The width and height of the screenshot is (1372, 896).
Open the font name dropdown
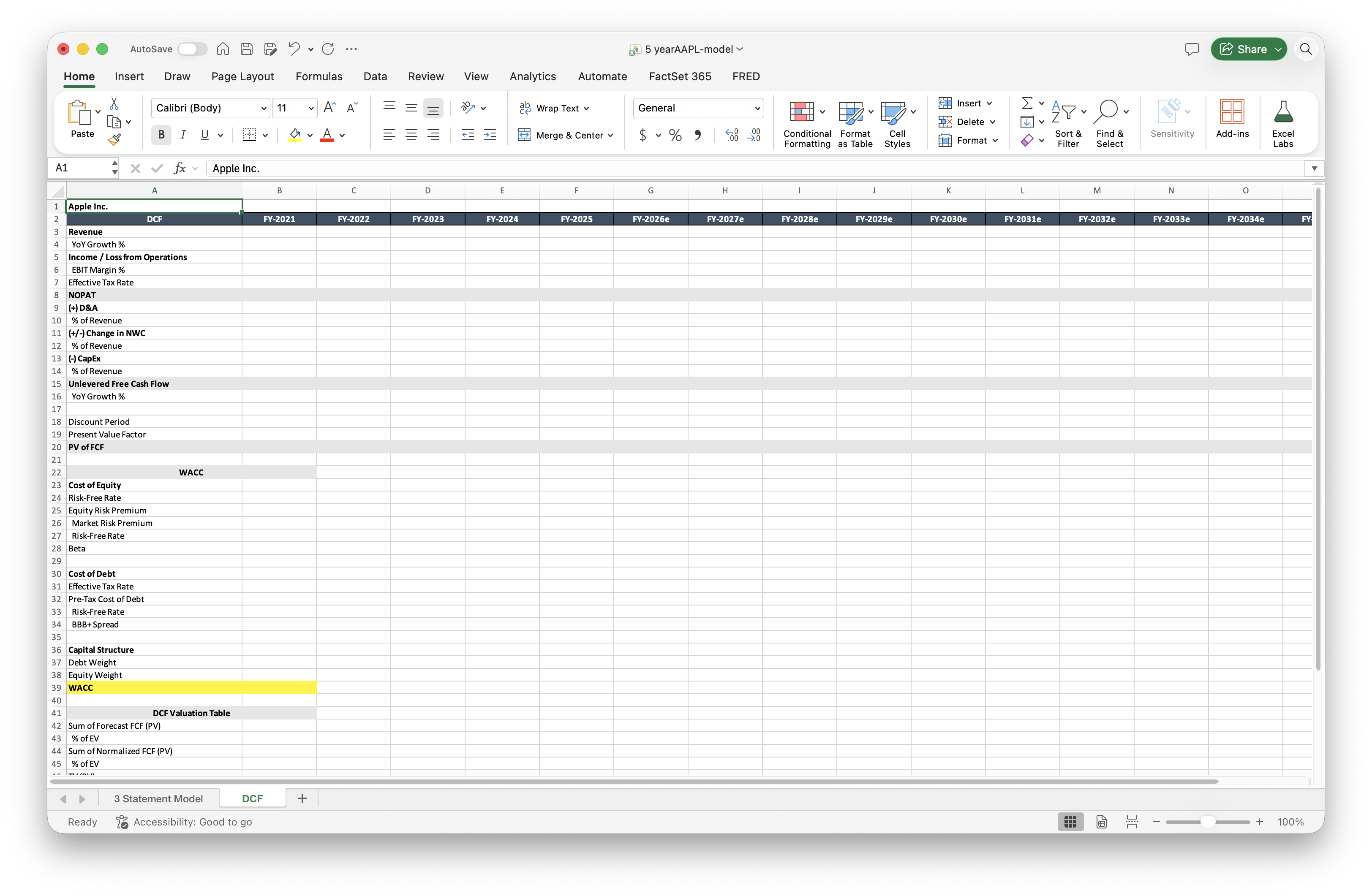[264, 108]
